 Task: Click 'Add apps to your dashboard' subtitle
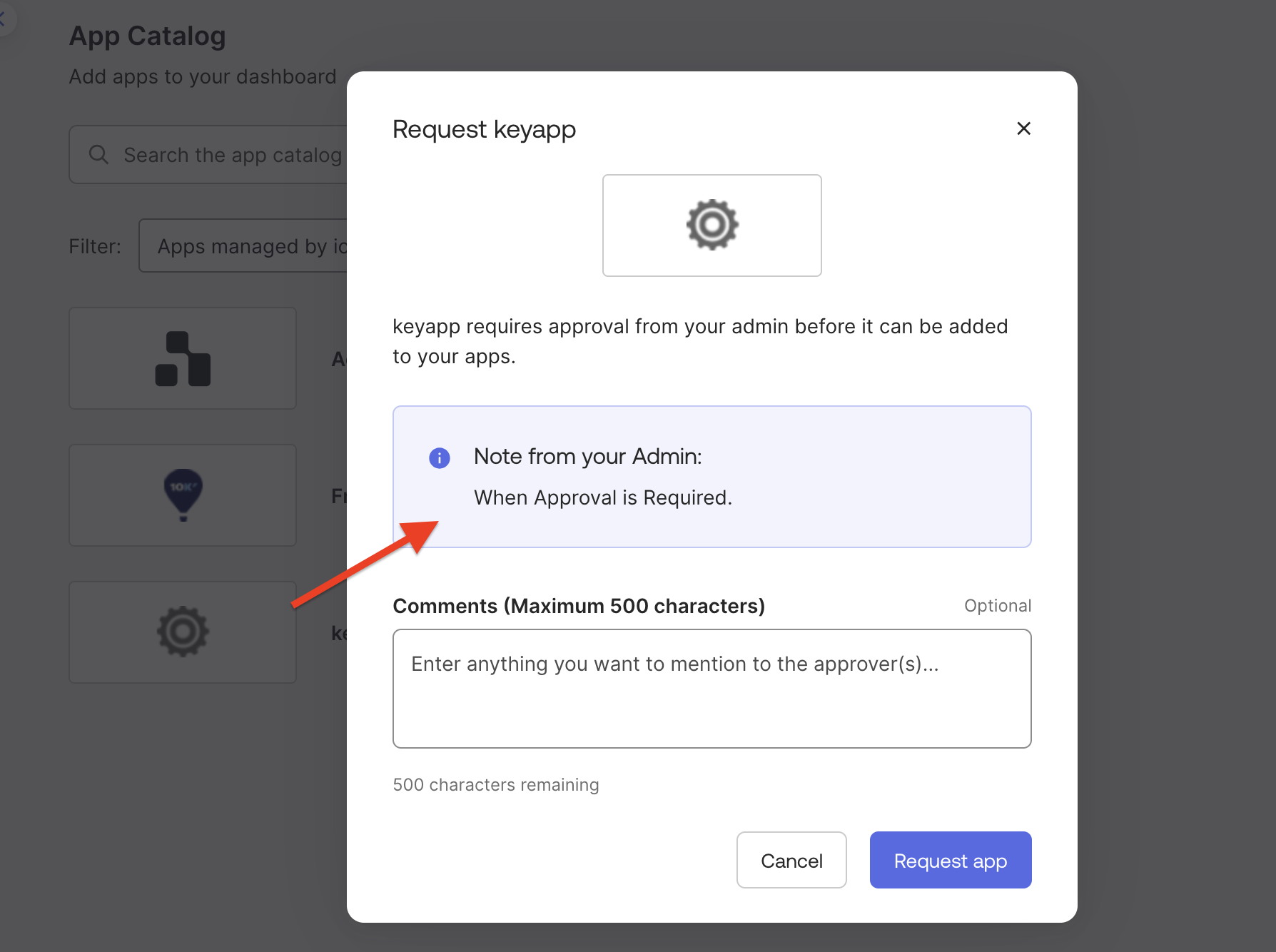point(203,76)
